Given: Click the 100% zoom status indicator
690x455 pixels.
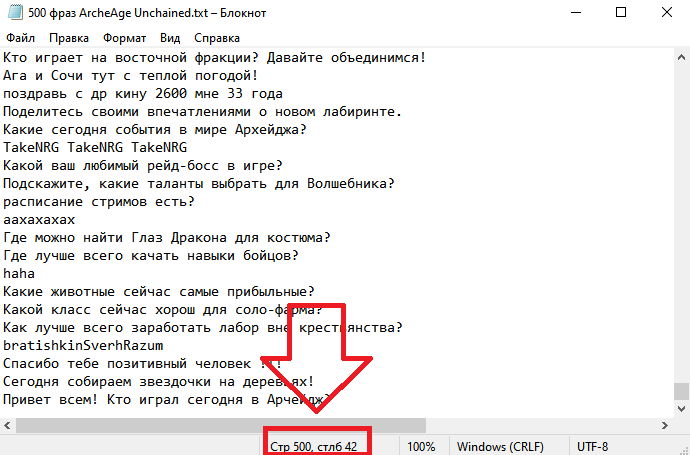Looking at the screenshot, I should (x=421, y=447).
